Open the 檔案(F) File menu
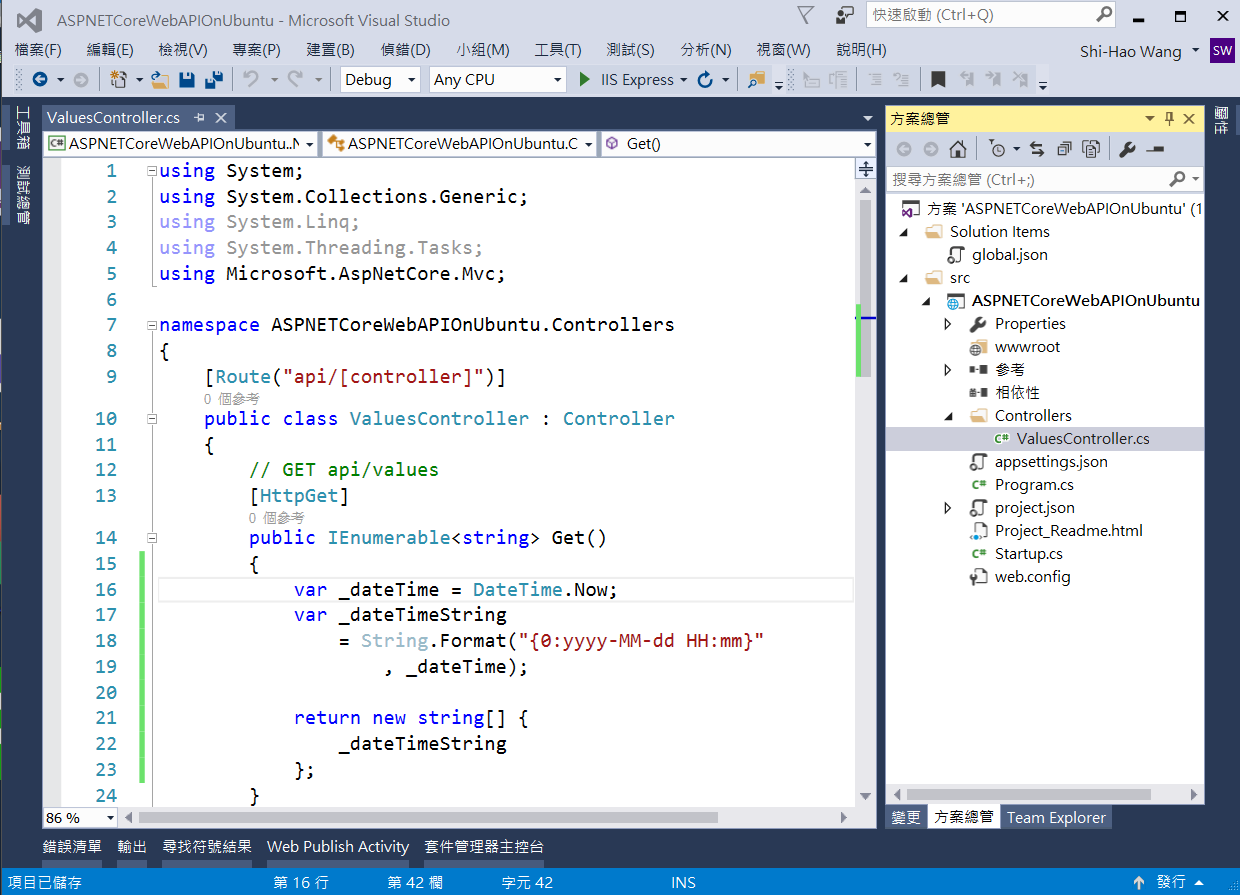 click(x=38, y=50)
